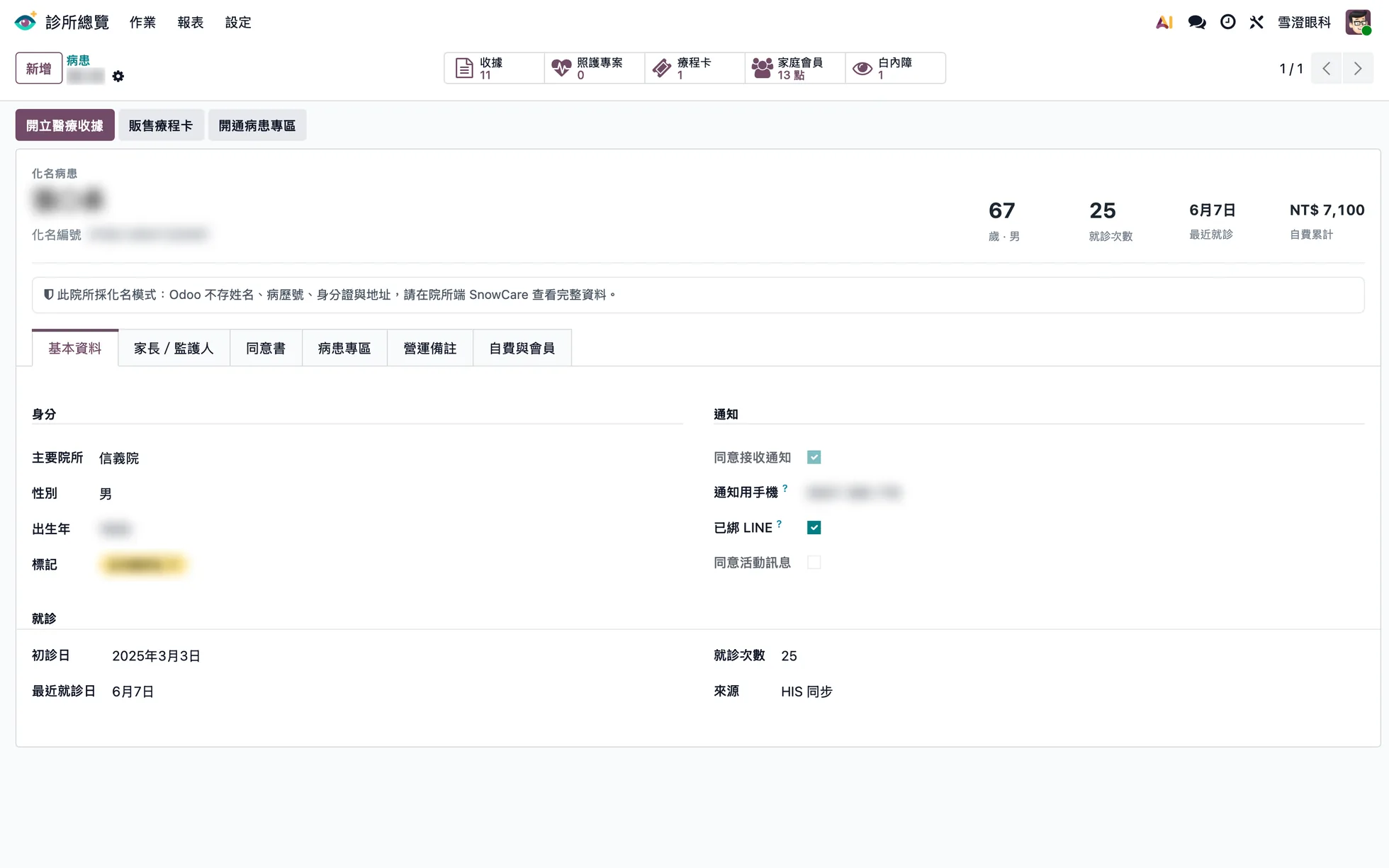The image size is (1389, 868).
Task: Click 開通病患專區 button
Action: (x=257, y=125)
